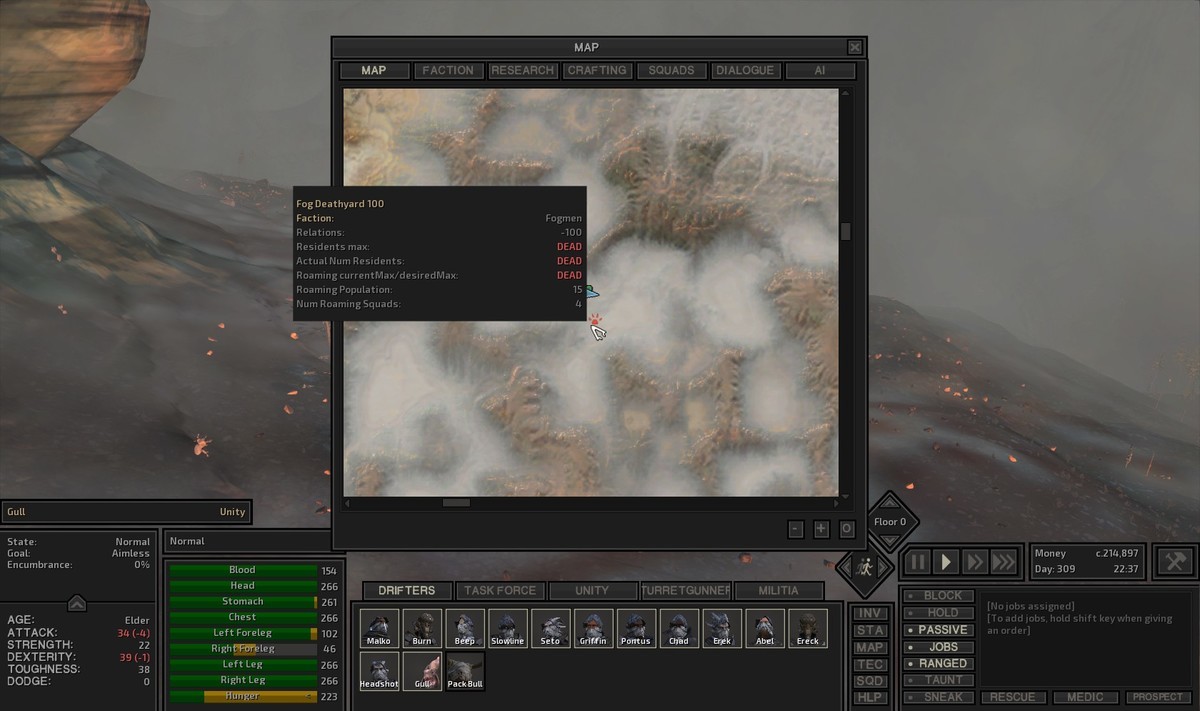Select the UNITY squad tab

(x=592, y=591)
